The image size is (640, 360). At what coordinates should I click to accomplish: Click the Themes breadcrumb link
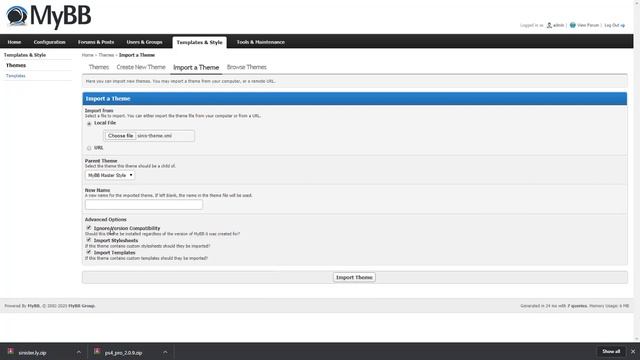click(x=106, y=55)
